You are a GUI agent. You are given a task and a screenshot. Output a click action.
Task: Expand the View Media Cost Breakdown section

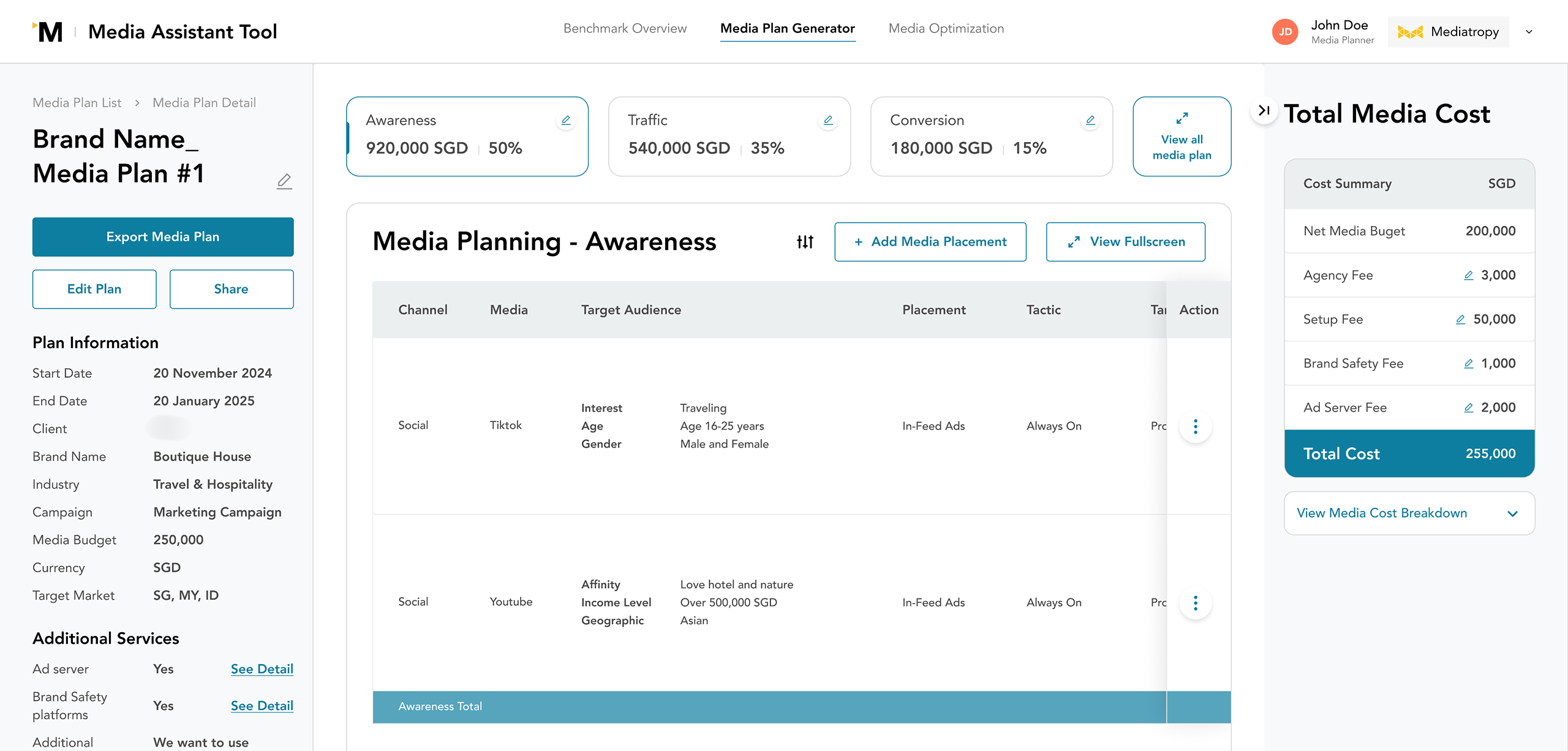tap(1409, 513)
